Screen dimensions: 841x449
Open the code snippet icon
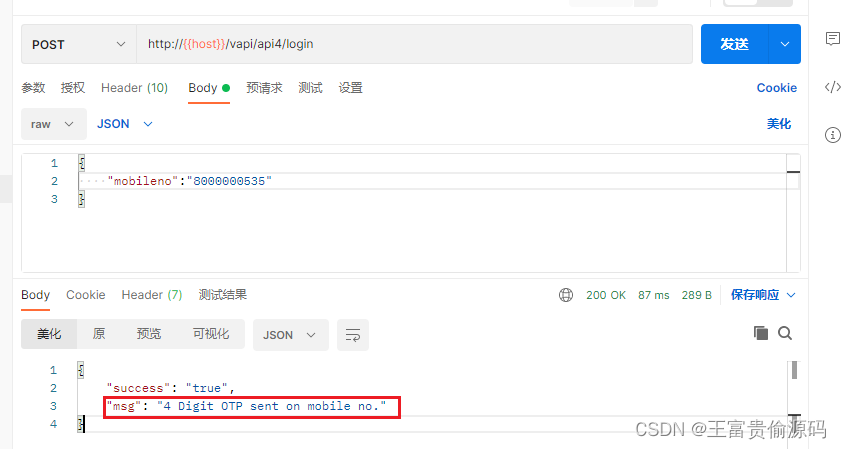[832, 87]
